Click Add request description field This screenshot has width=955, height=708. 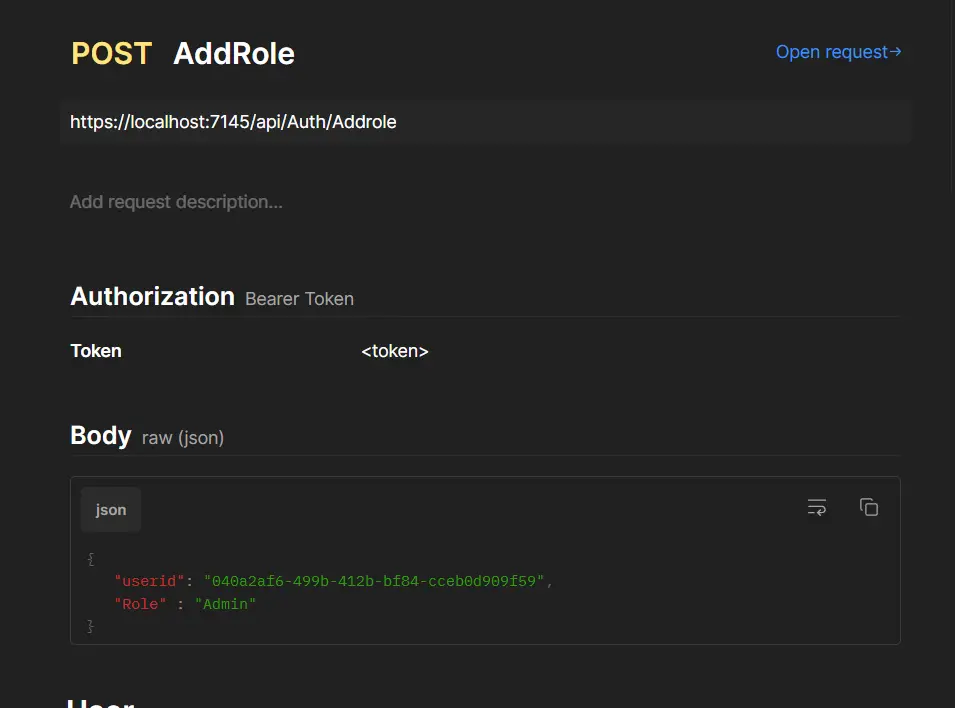click(176, 202)
